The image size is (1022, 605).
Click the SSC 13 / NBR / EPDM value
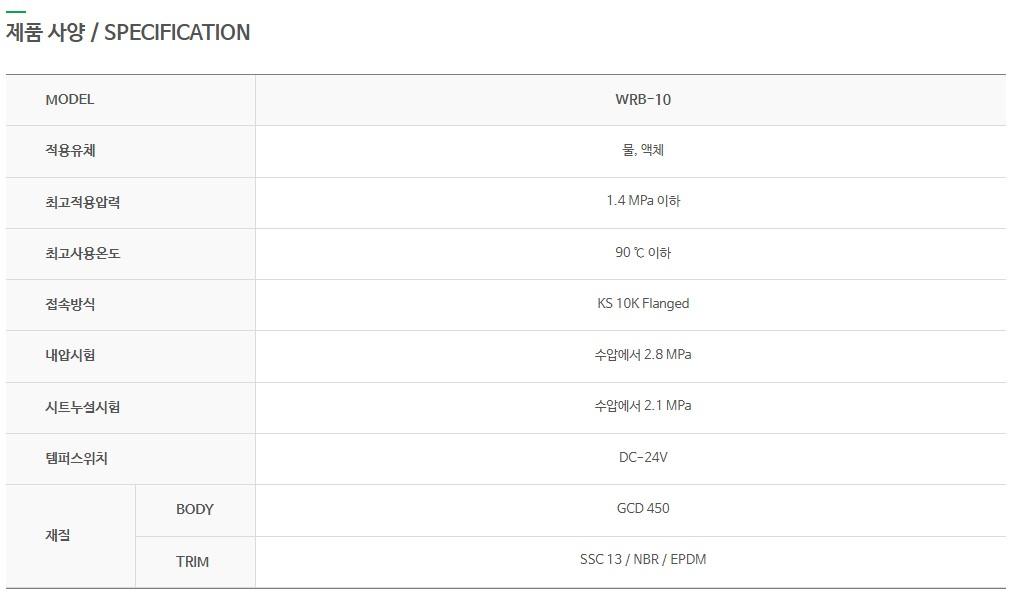click(x=643, y=559)
